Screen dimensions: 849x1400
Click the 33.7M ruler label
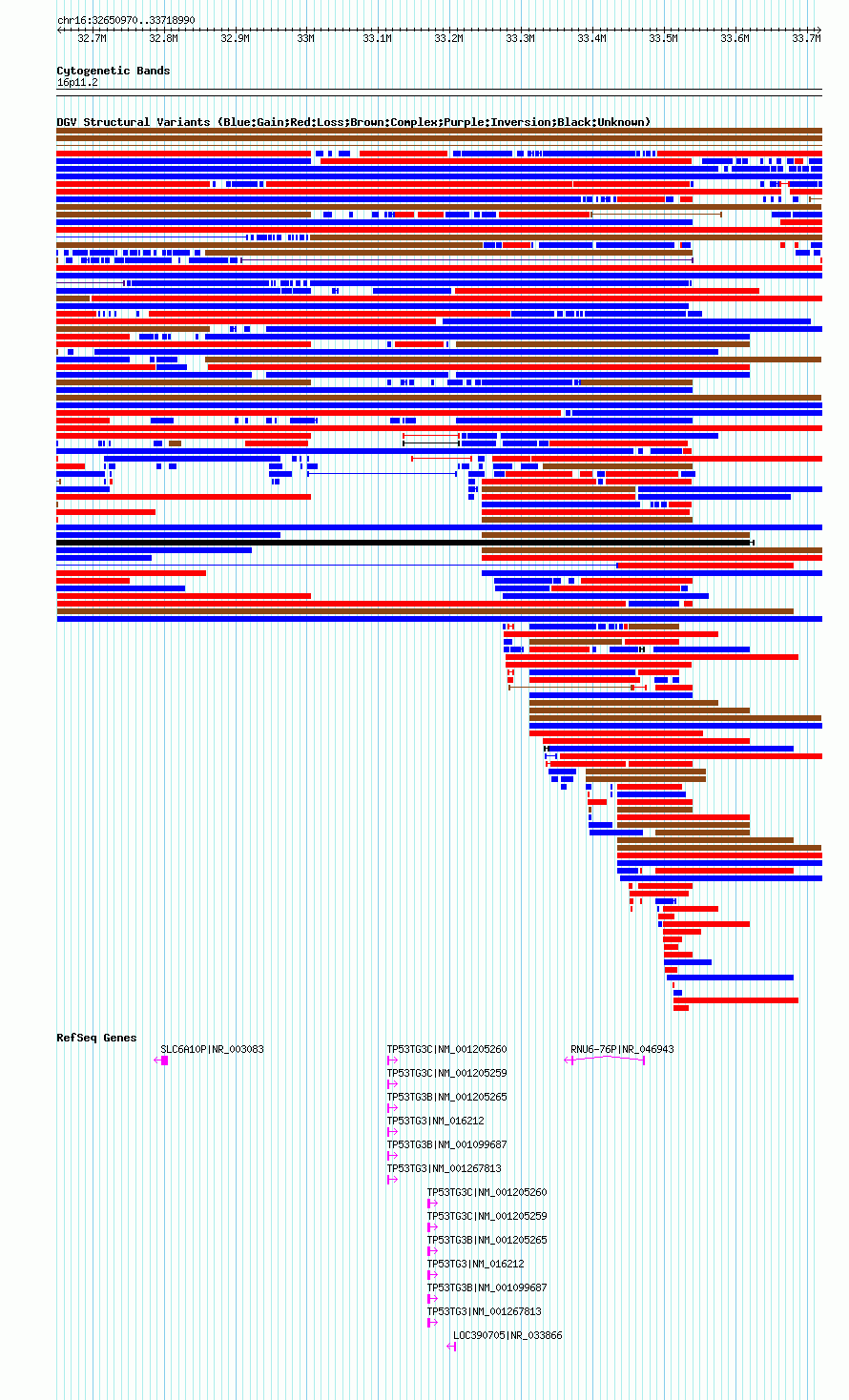(x=806, y=39)
